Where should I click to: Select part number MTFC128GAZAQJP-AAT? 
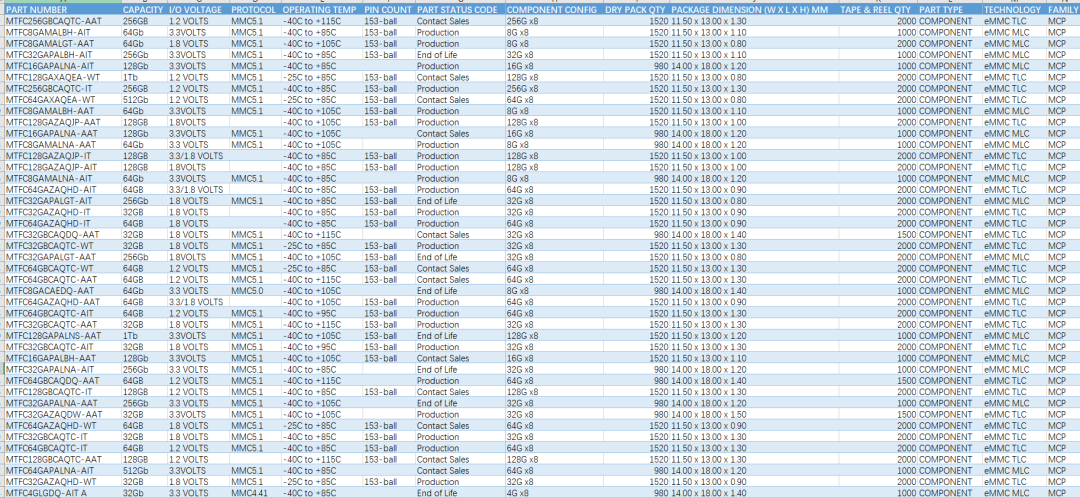point(62,122)
